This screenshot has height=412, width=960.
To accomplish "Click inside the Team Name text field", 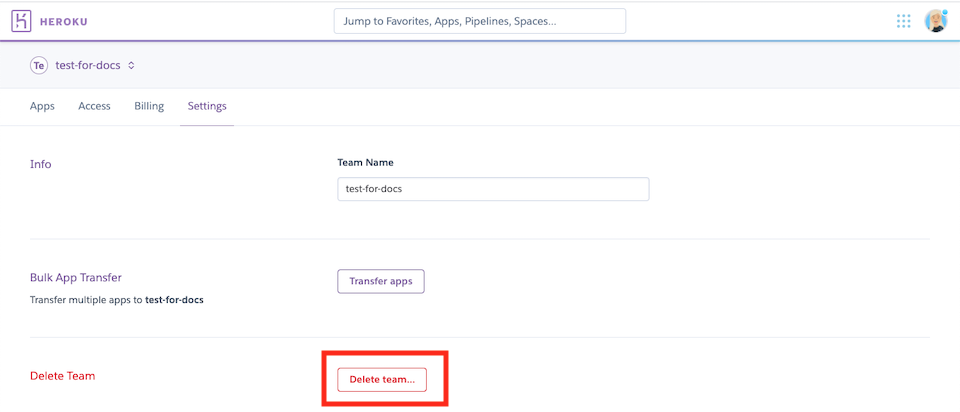I will coord(493,189).
